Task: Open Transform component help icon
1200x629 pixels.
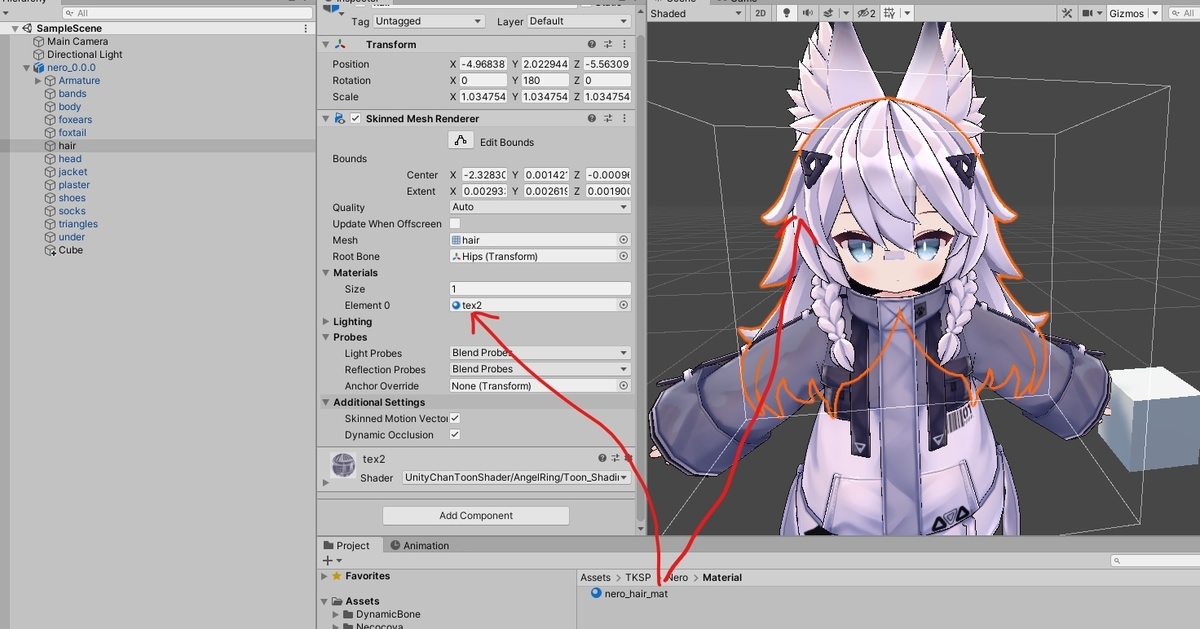Action: pos(593,44)
